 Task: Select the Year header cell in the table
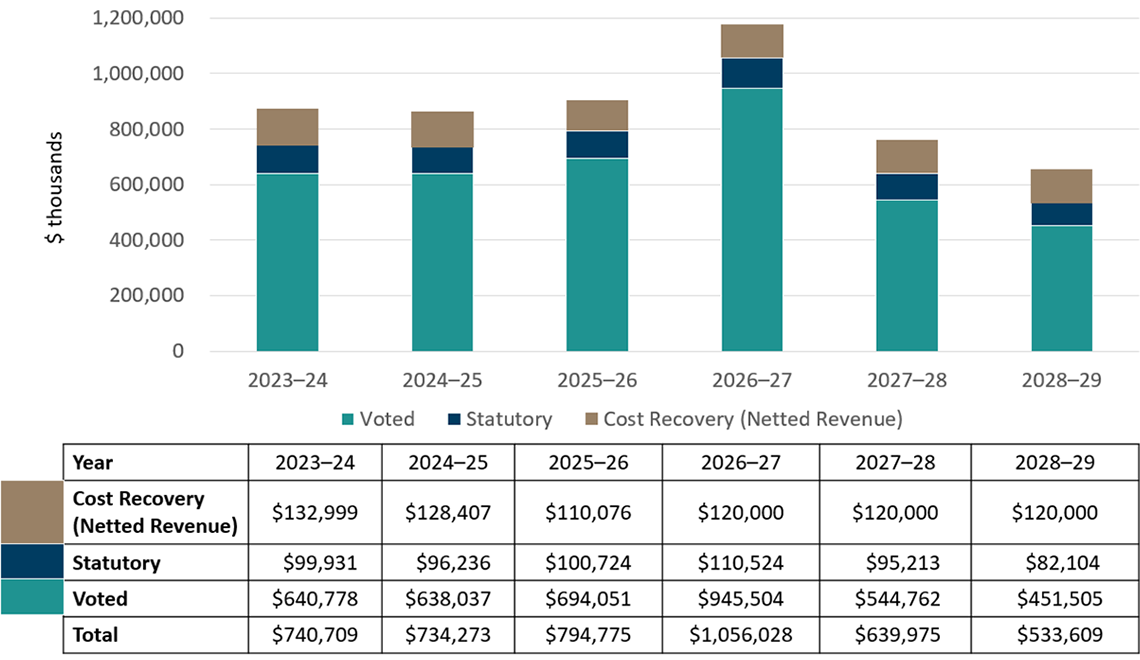click(90, 462)
